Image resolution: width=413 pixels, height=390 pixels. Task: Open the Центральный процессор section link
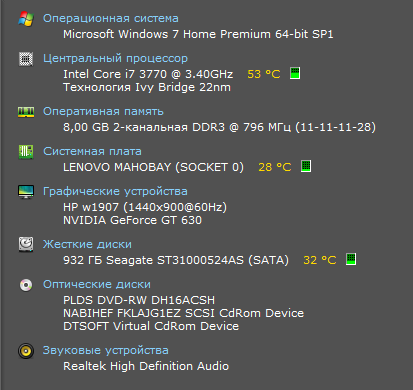coord(115,59)
